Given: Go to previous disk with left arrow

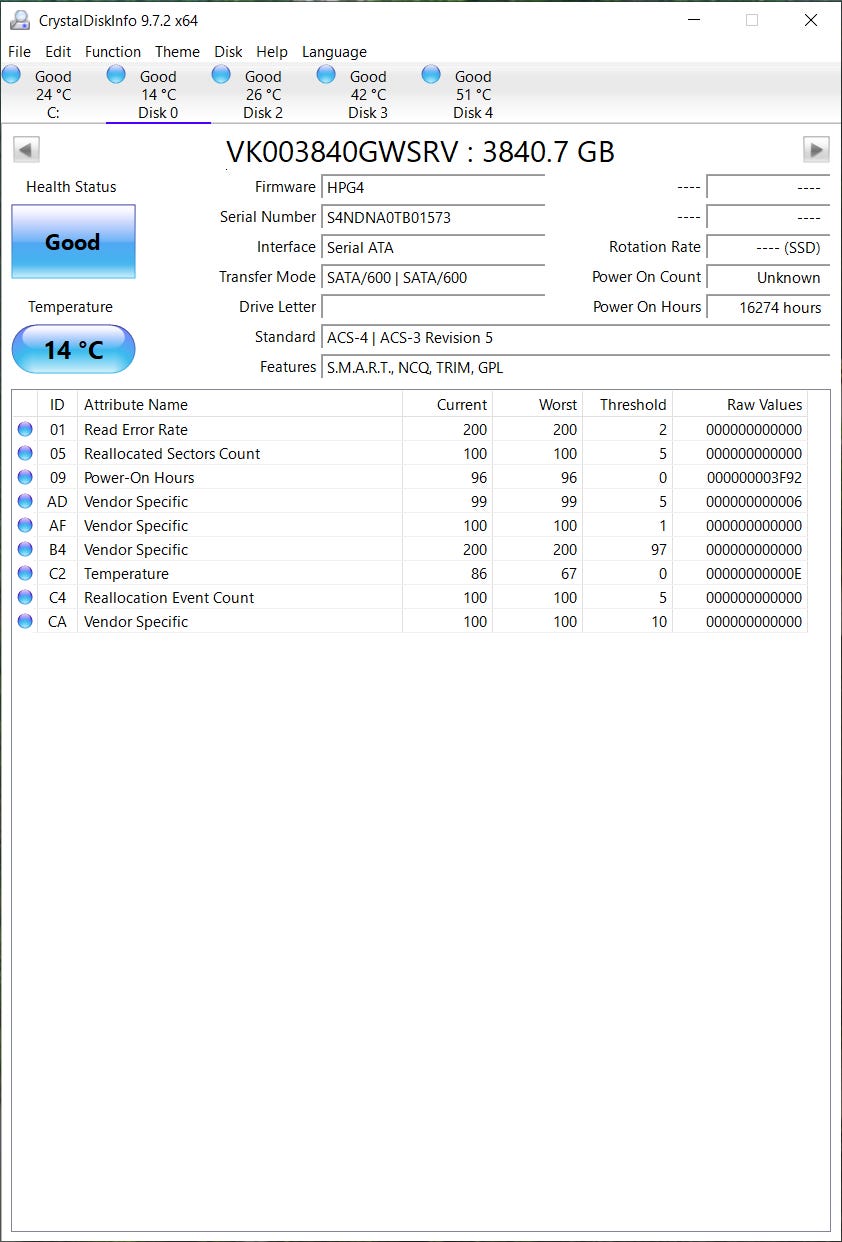Looking at the screenshot, I should point(26,150).
